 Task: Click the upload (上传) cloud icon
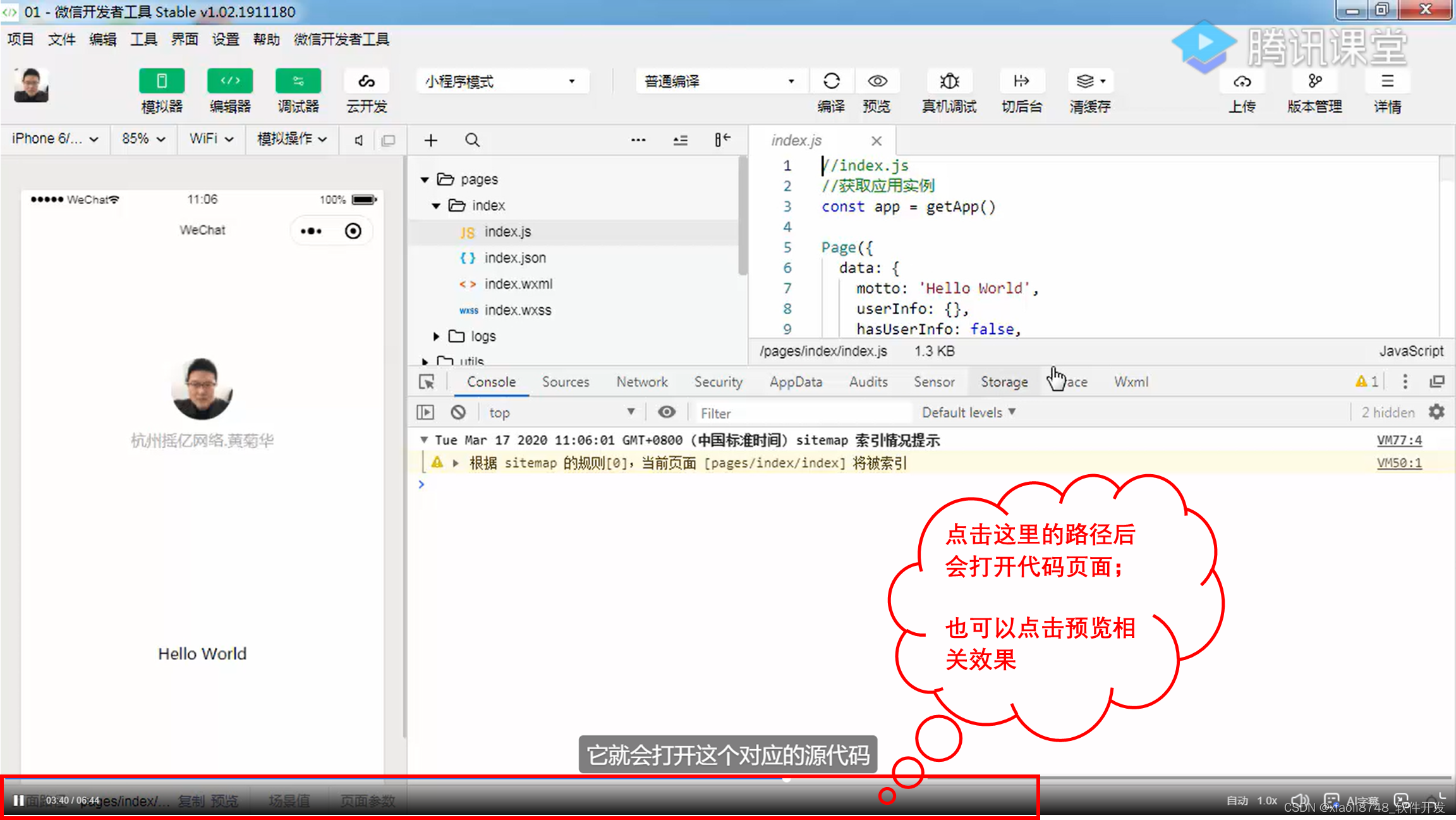point(1242,81)
